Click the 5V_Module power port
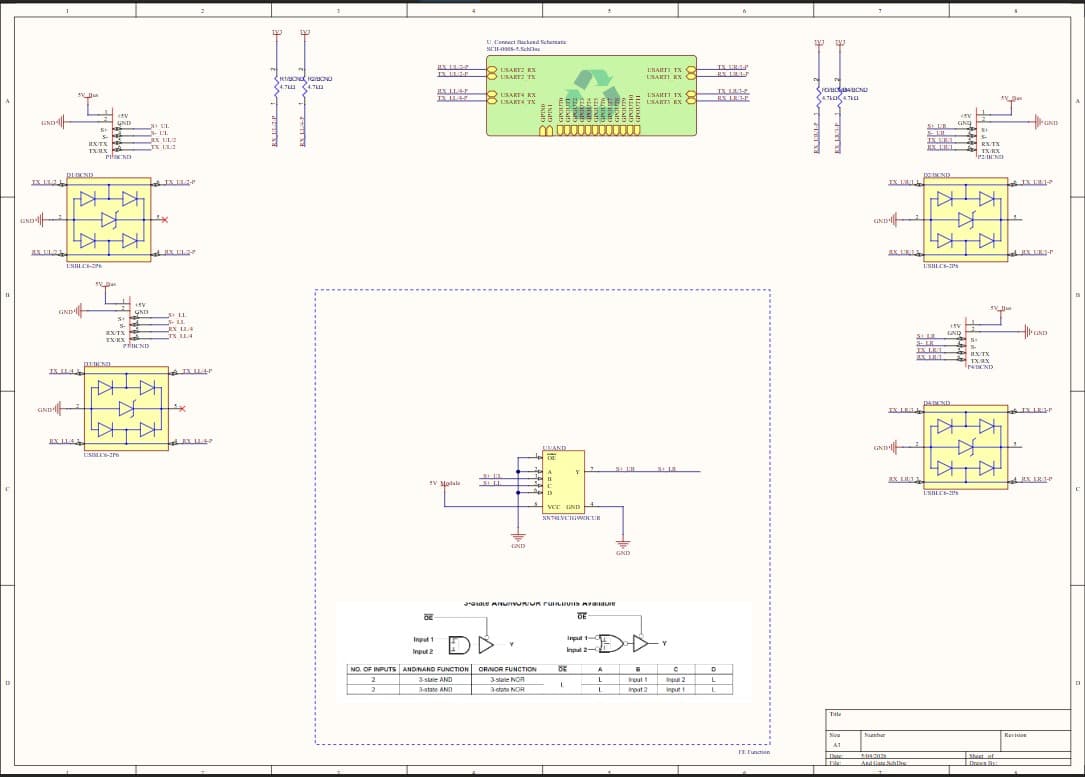 point(444,483)
